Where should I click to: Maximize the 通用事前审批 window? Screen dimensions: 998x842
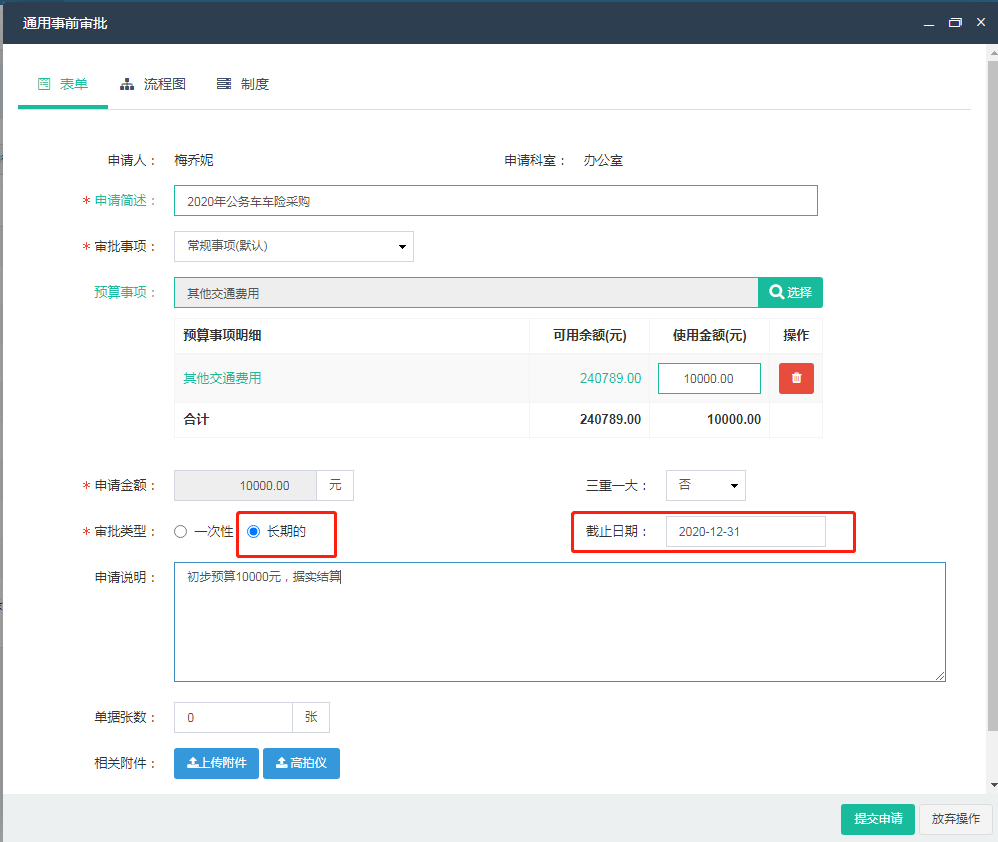955,23
